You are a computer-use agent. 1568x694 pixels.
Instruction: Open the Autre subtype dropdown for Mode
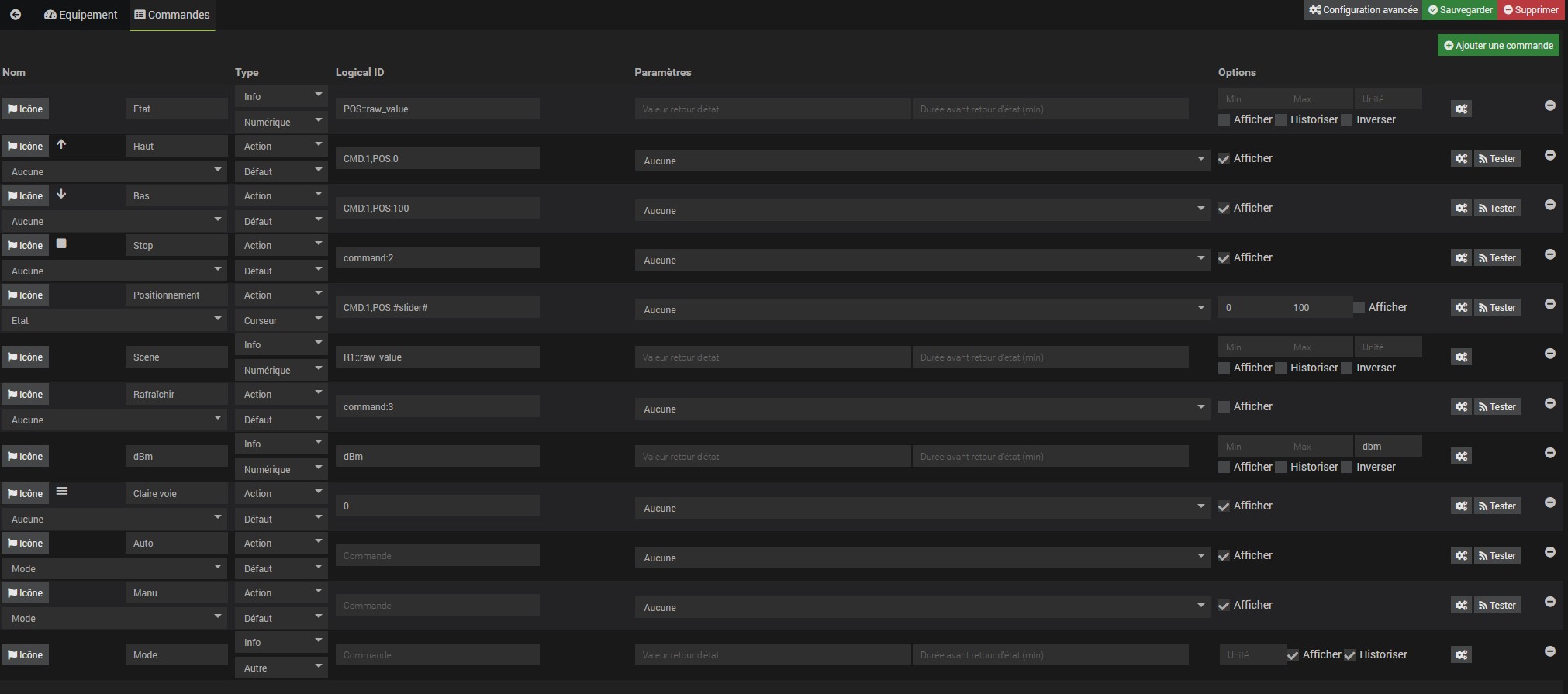(281, 668)
